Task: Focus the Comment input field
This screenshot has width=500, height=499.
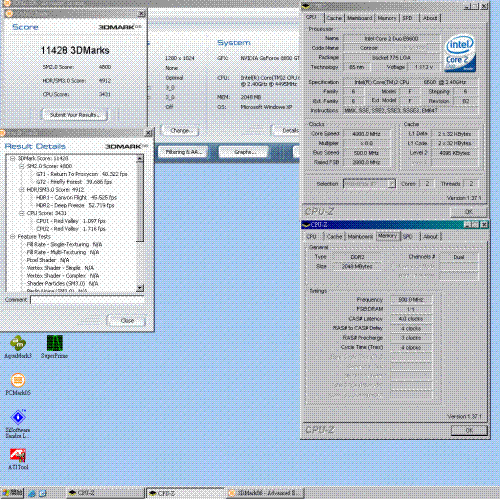Action: click(87, 299)
